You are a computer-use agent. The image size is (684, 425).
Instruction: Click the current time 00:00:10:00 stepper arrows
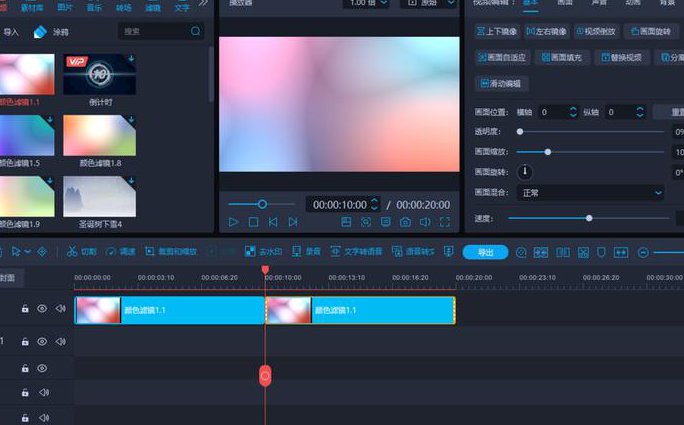point(374,204)
